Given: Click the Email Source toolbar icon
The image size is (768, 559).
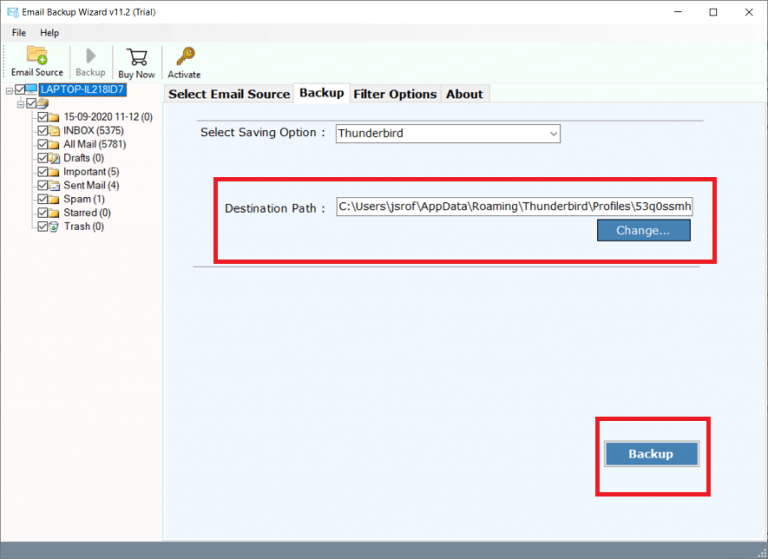Looking at the screenshot, I should click(x=37, y=55).
